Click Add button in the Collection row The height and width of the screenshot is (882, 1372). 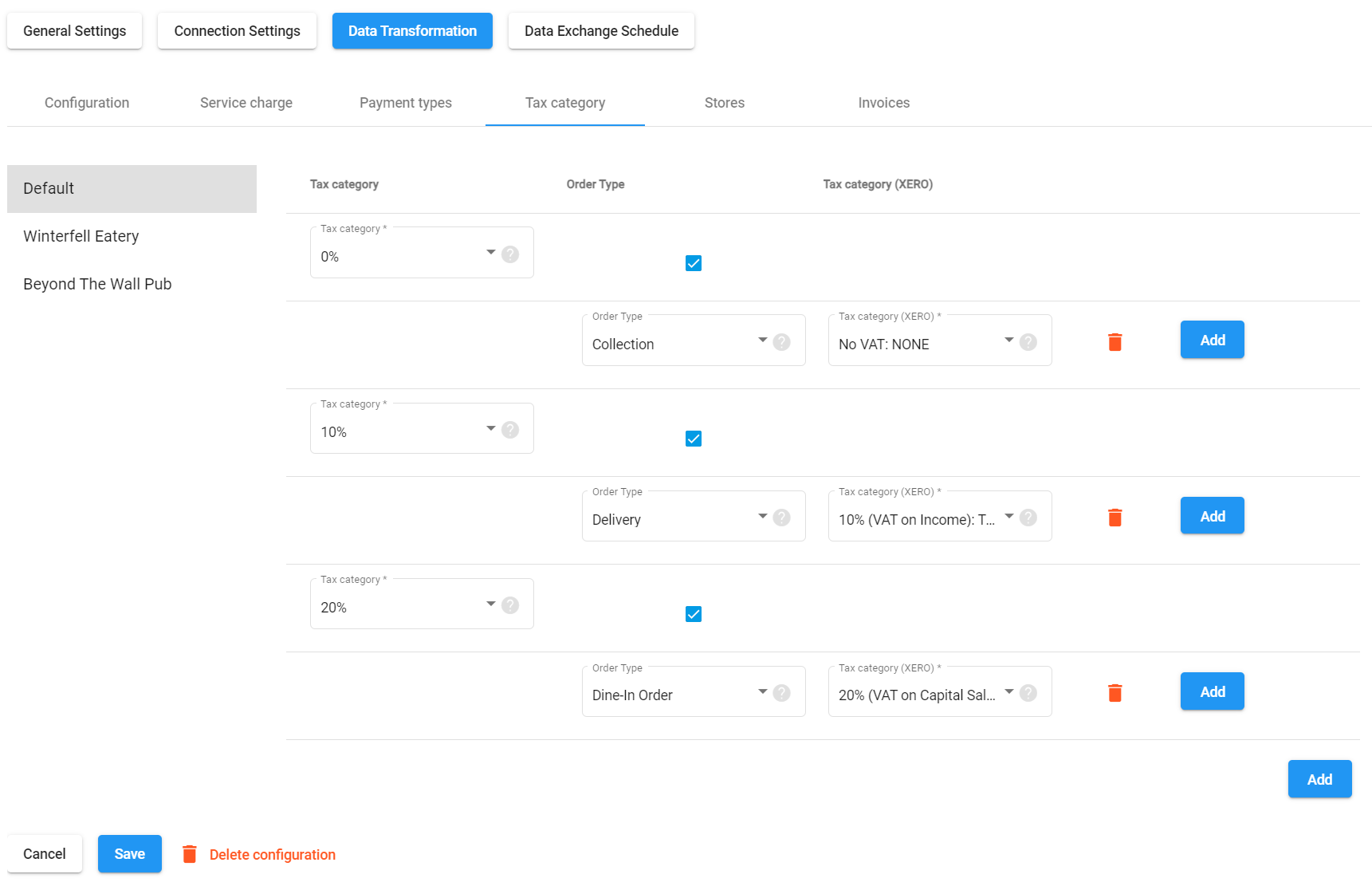[x=1212, y=341]
